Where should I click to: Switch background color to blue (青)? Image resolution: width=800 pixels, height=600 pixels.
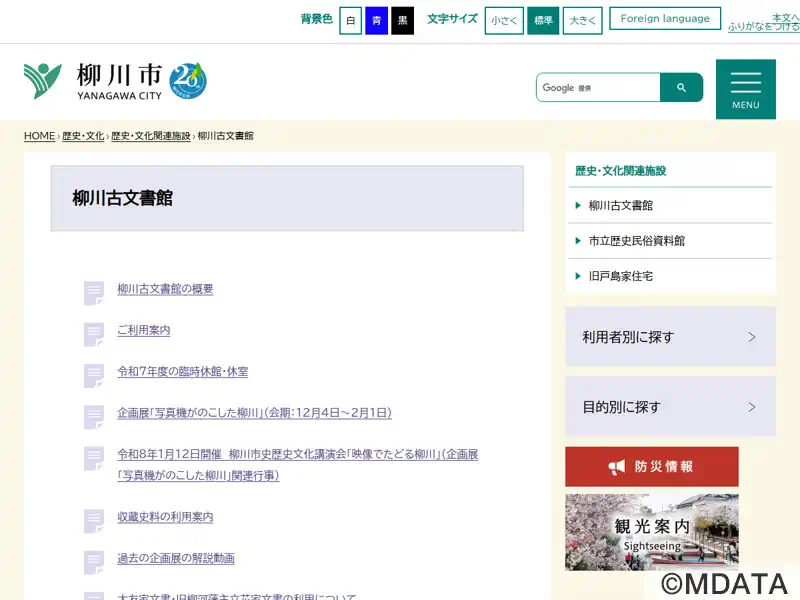click(376, 20)
